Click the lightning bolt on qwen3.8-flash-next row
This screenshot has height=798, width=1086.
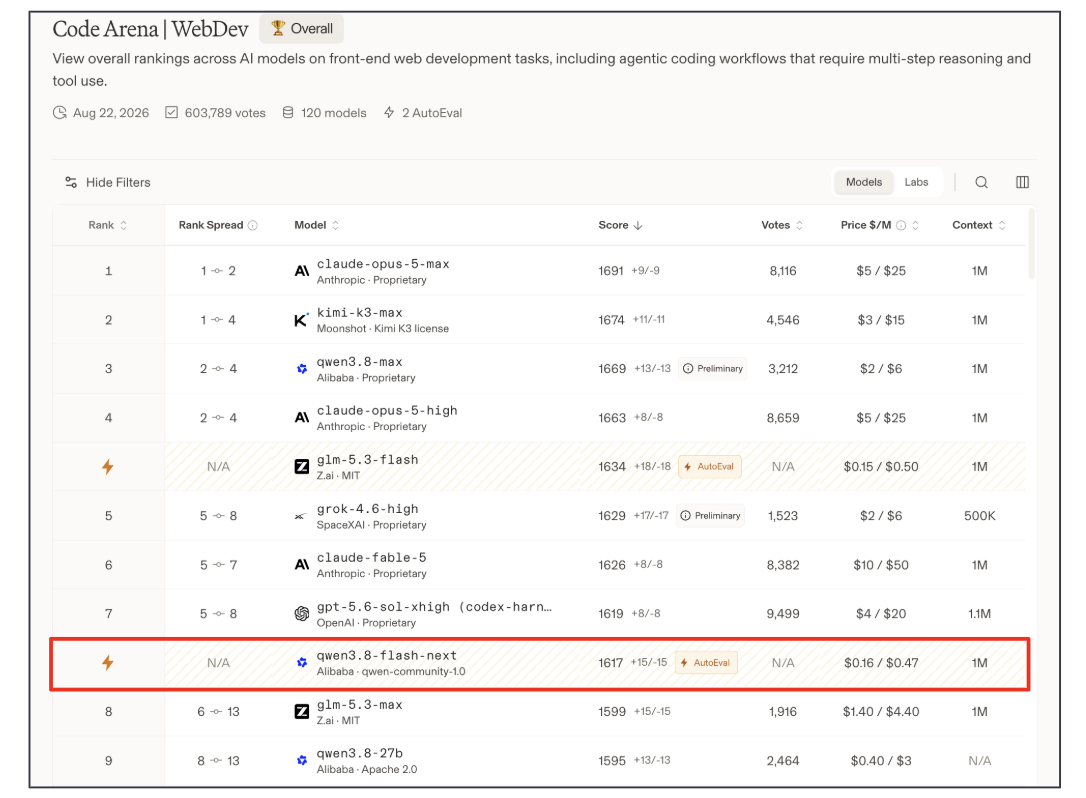(107, 663)
